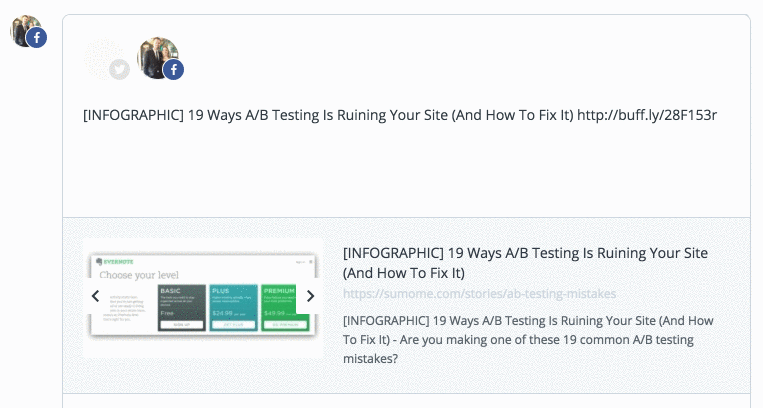The width and height of the screenshot is (763, 408).
Task: Click the Evernote pricing preview thumbnail
Action: tap(203, 298)
